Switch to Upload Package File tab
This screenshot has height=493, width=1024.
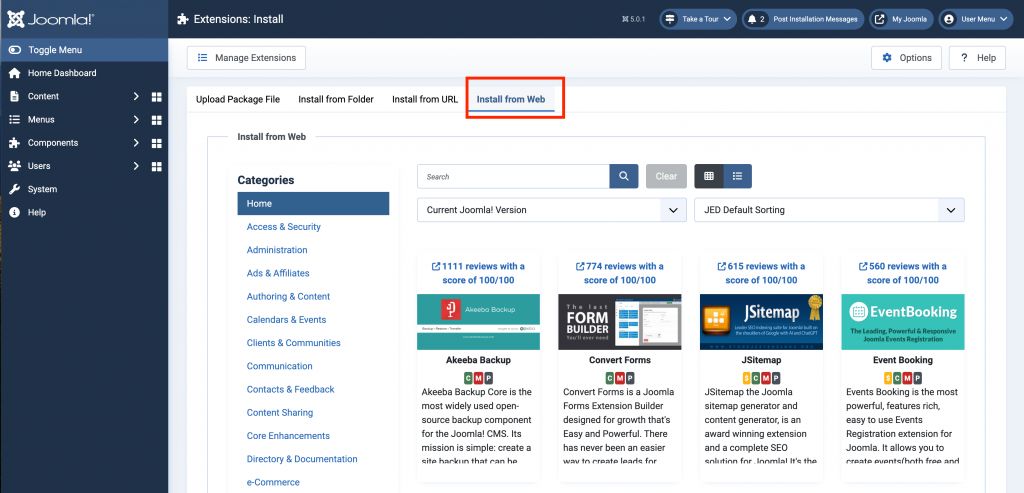238,99
